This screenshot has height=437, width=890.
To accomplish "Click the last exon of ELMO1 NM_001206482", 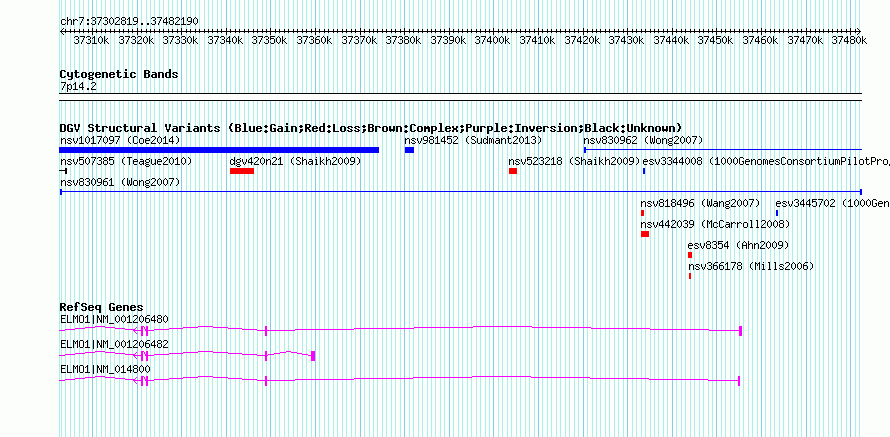I will 313,356.
